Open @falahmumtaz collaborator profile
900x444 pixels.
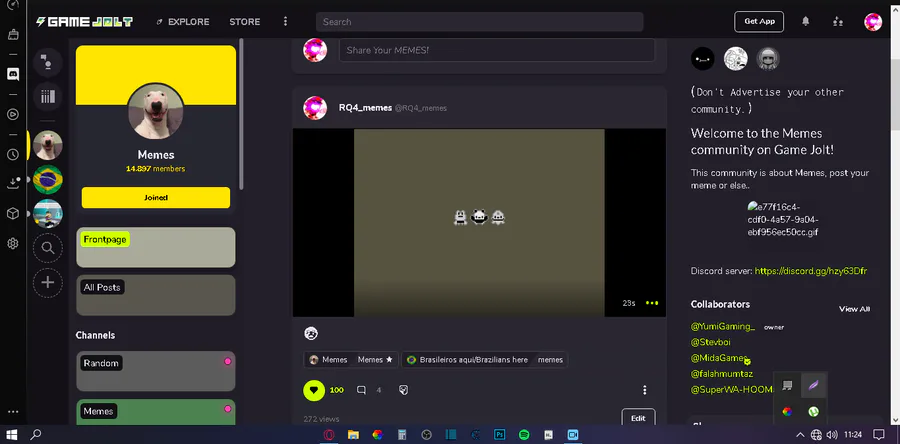click(721, 373)
